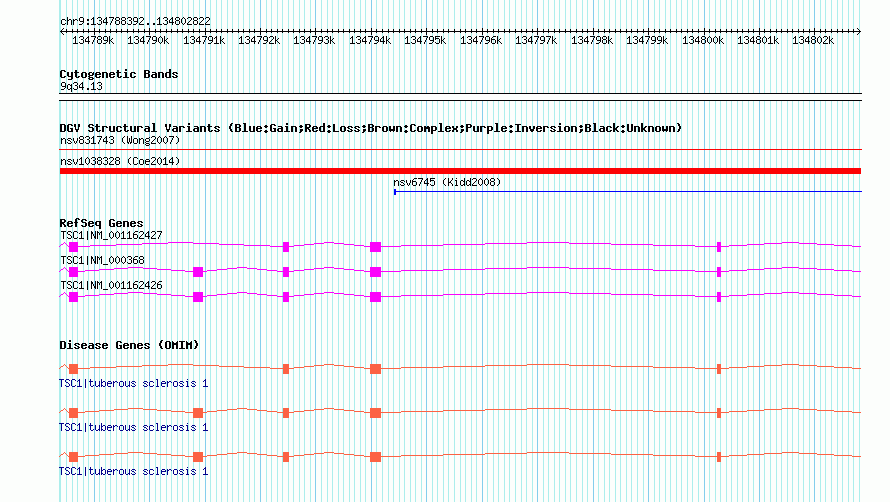Viewport: 890px width, 502px height.
Task: Click the 134790k ruler tick label
Action: click(x=148, y=40)
